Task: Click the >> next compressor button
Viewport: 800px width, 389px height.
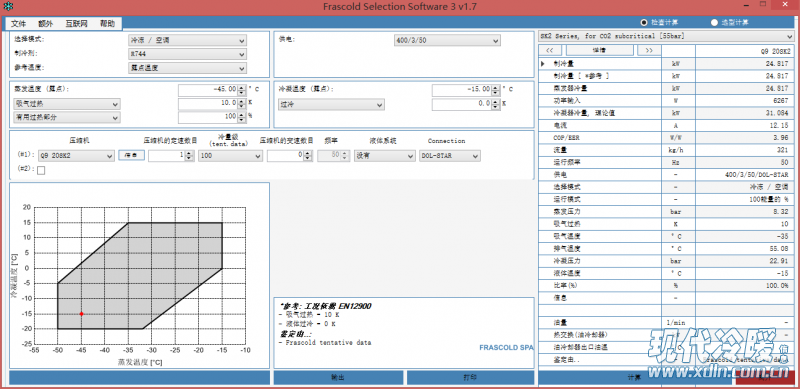Action: (648, 50)
